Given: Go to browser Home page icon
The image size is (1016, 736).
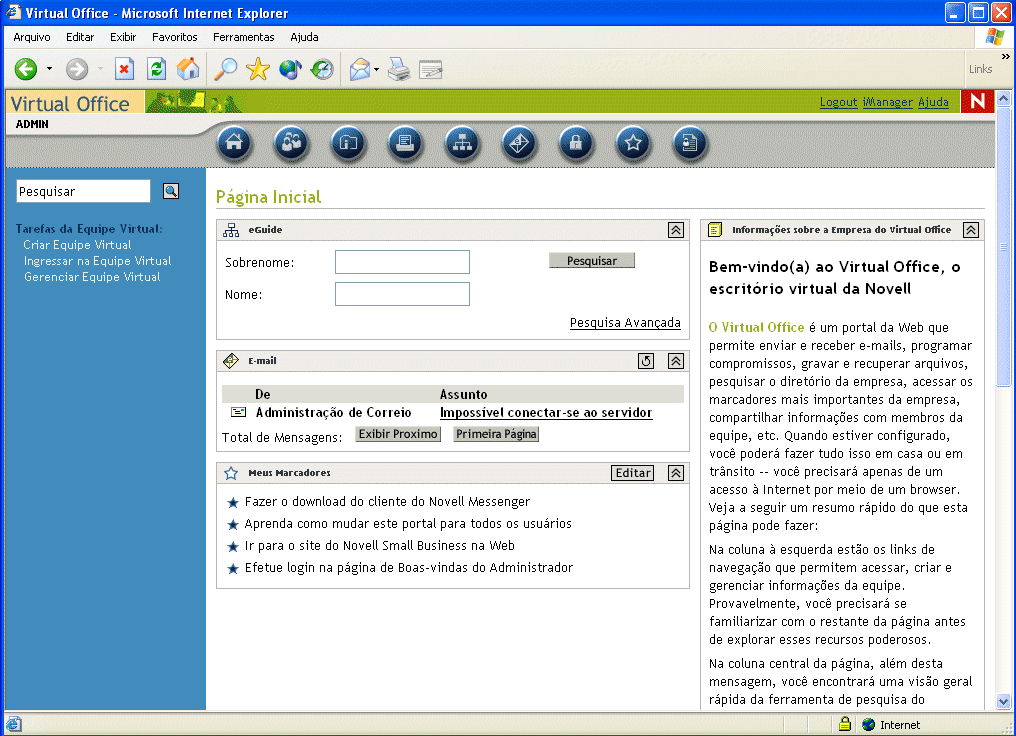Looking at the screenshot, I should [189, 69].
